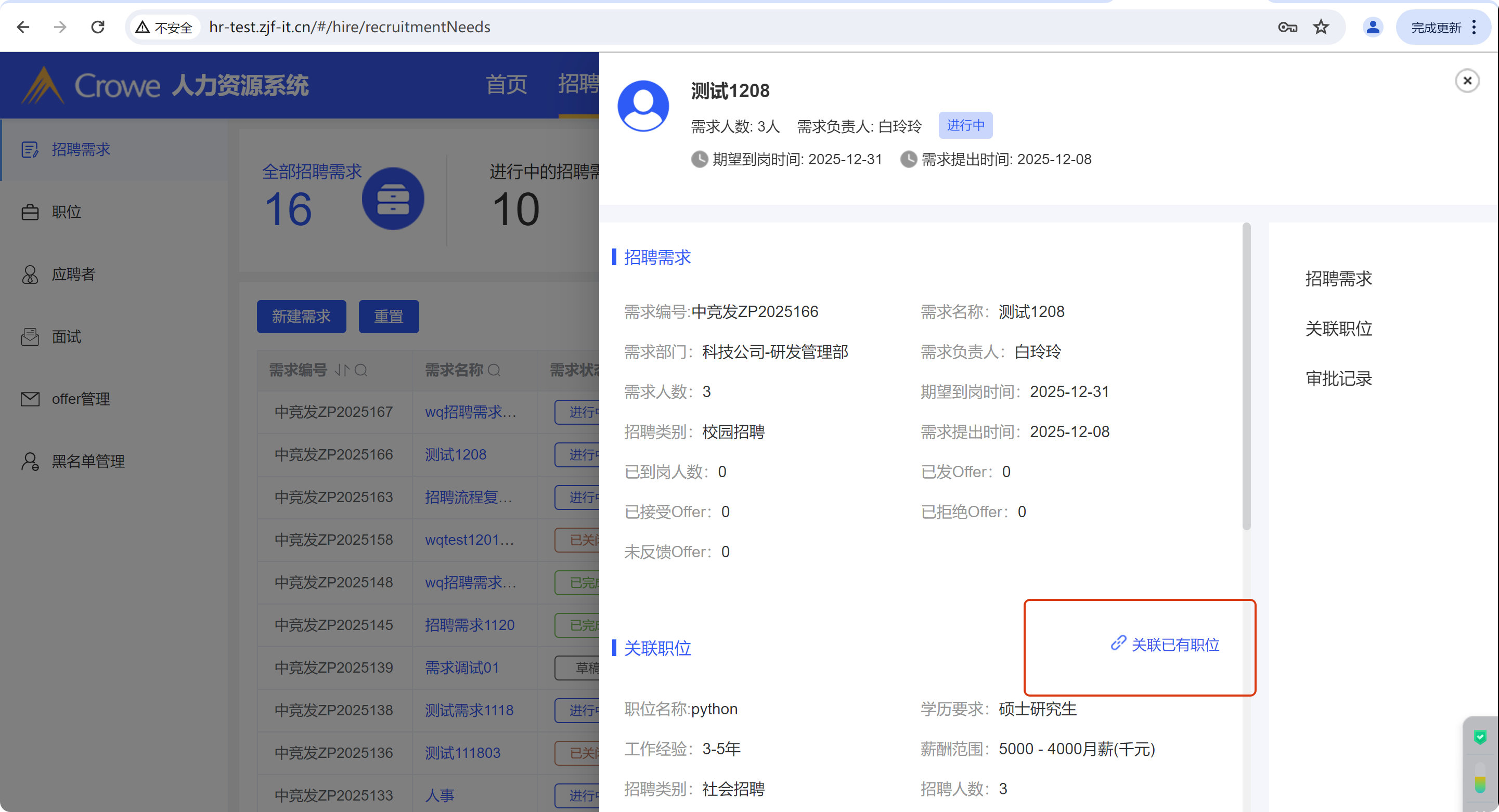Open offer管理 envelope icon
This screenshot has width=1499, height=812.
pos(30,399)
